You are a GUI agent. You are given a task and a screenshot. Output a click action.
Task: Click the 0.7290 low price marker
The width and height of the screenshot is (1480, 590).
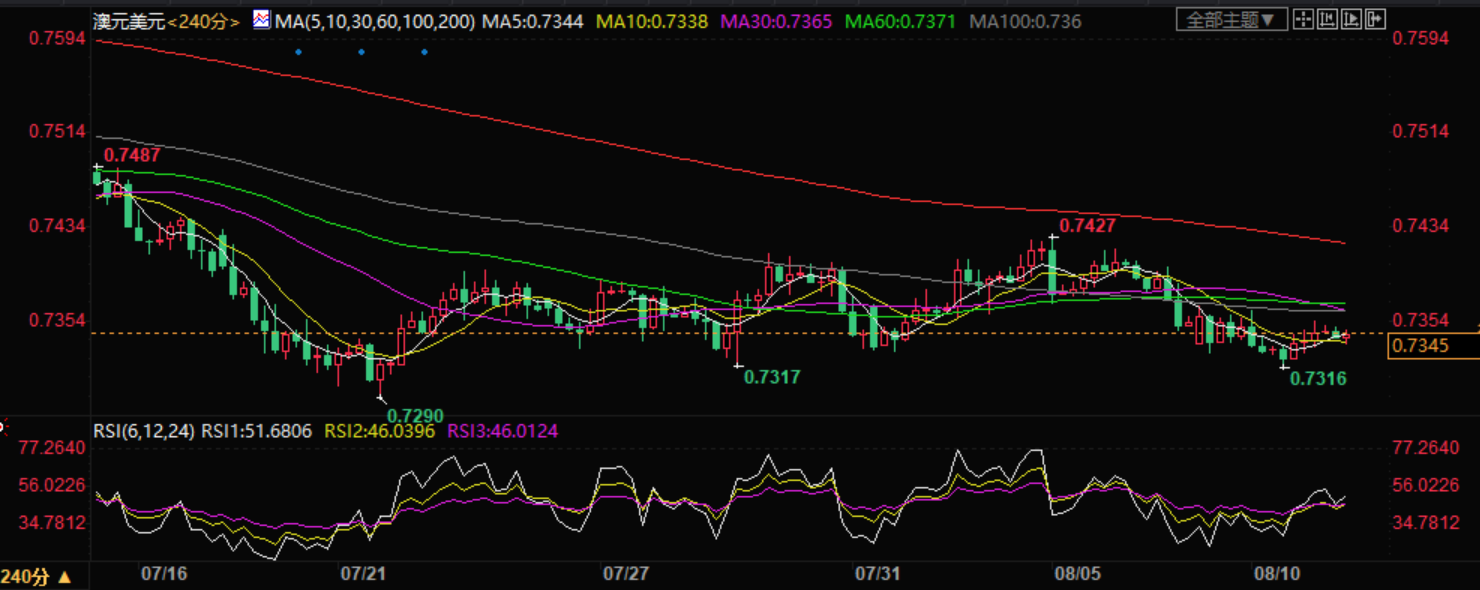click(415, 415)
